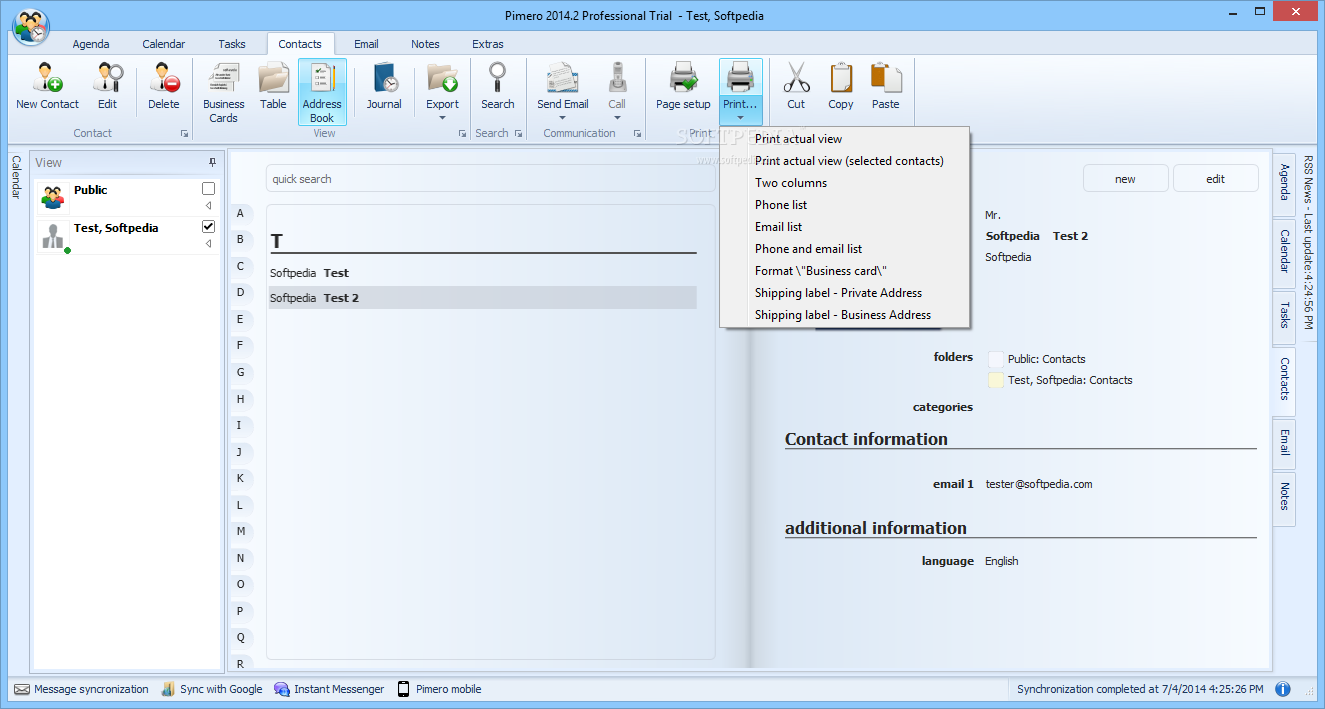
Task: Open the Contact group dialog launcher
Action: pyautogui.click(x=184, y=133)
